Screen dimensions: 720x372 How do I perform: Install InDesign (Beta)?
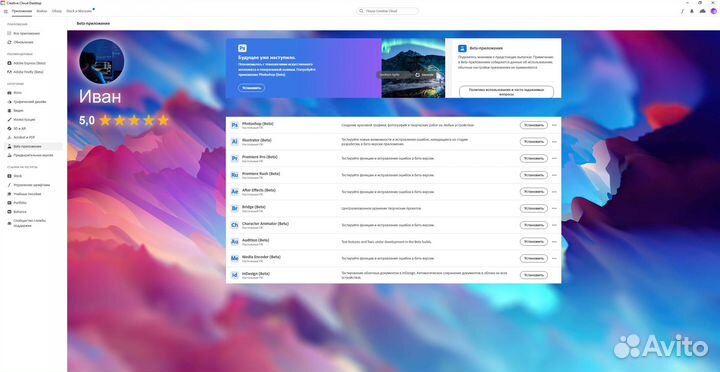click(x=534, y=275)
